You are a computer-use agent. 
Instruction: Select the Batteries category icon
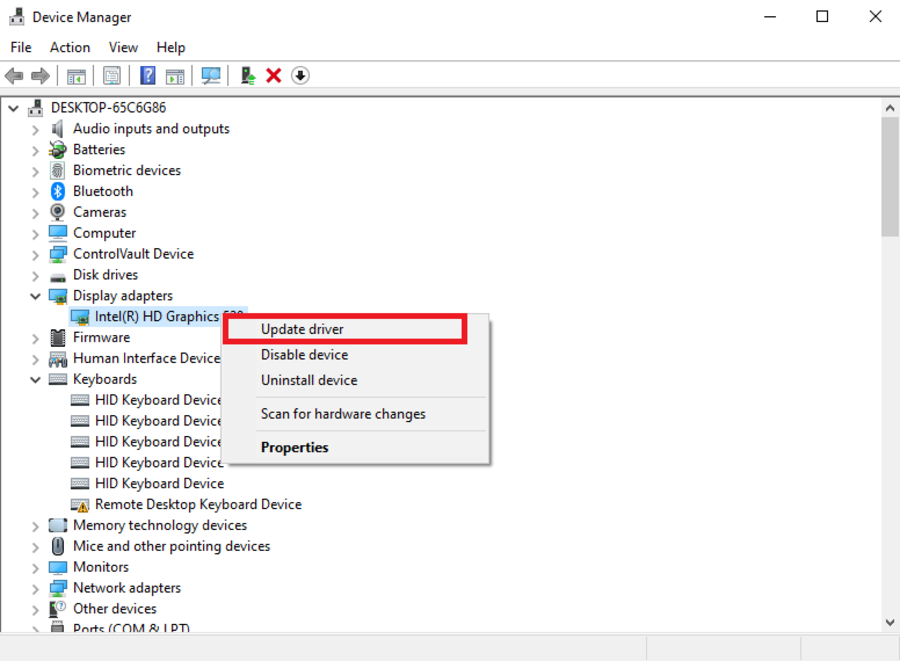(x=57, y=149)
